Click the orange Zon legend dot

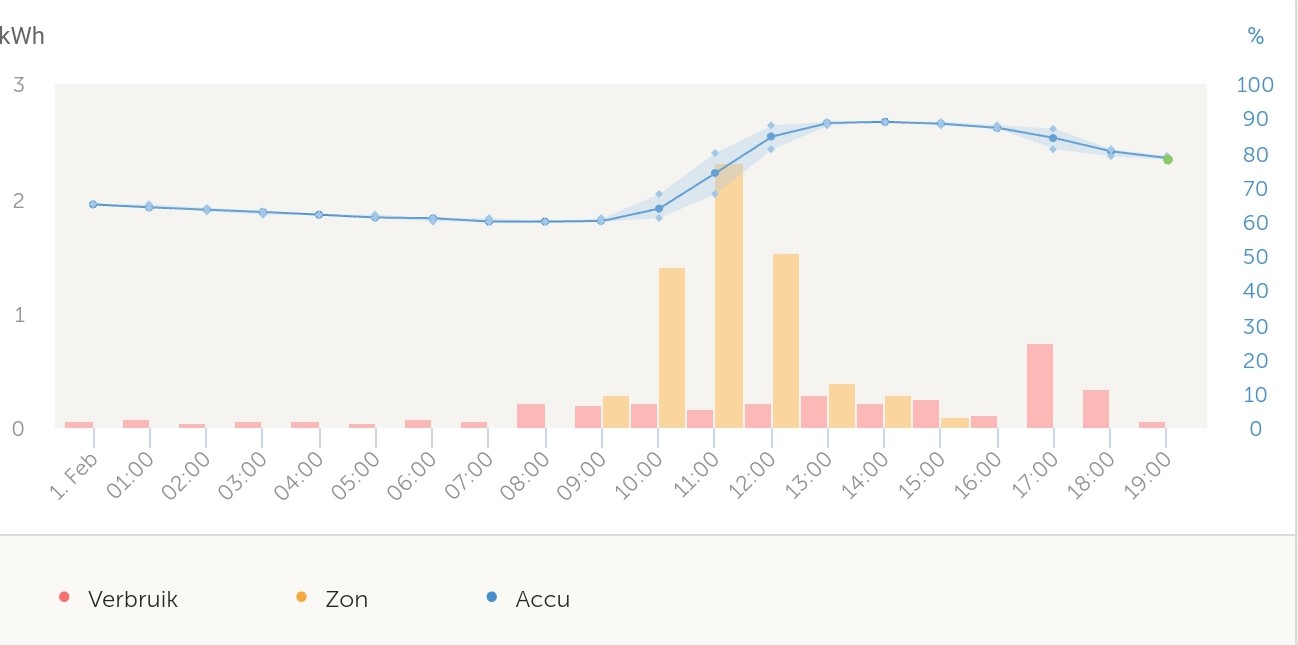pyautogui.click(x=301, y=598)
